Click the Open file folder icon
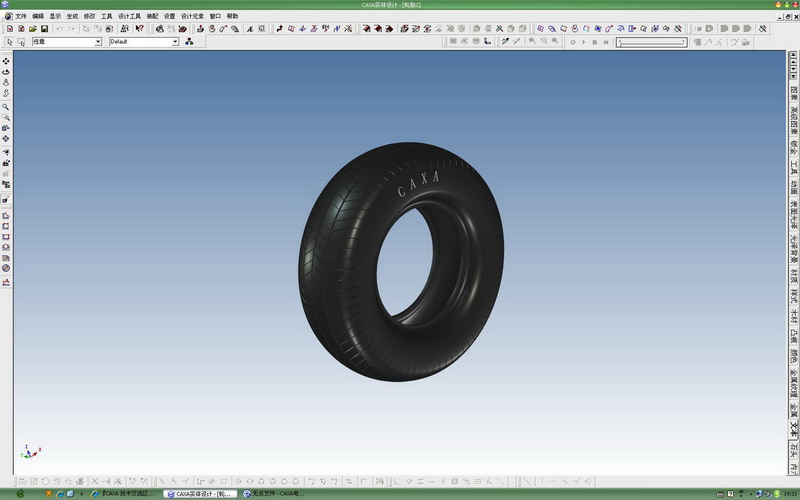Viewport: 800px width, 500px height. pyautogui.click(x=33, y=29)
